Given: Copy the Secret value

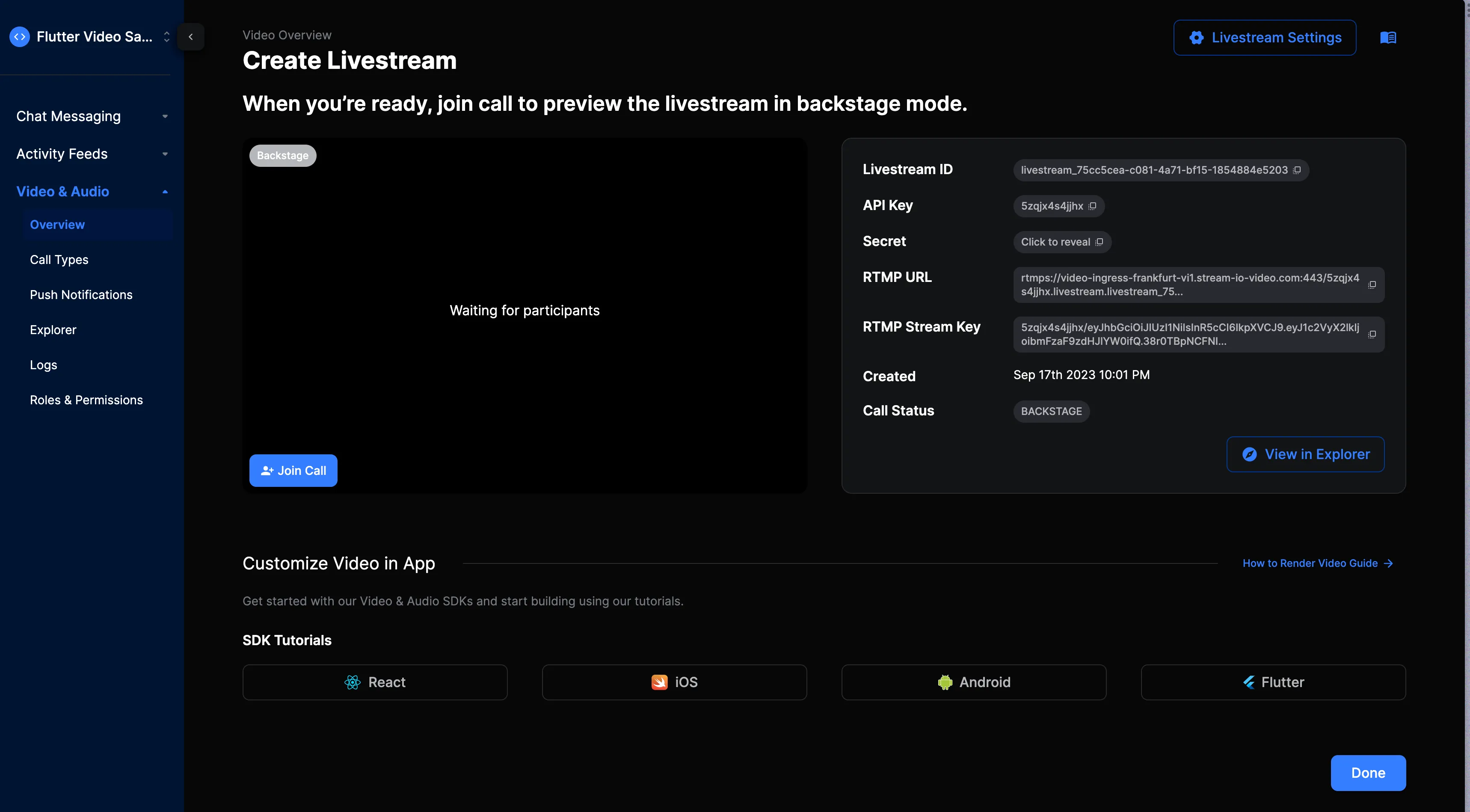Looking at the screenshot, I should pos(1099,242).
